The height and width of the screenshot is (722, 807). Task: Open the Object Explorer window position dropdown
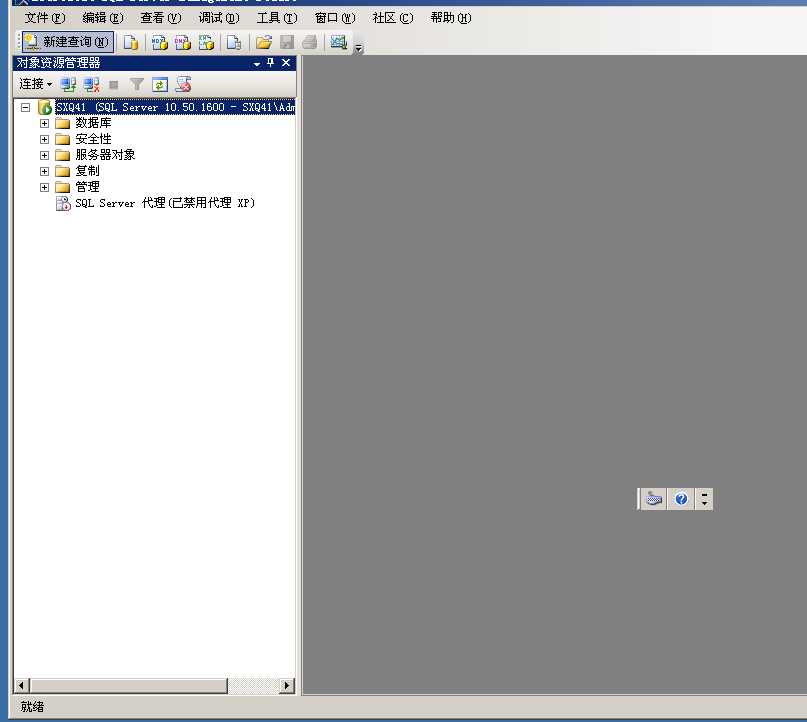coord(257,64)
